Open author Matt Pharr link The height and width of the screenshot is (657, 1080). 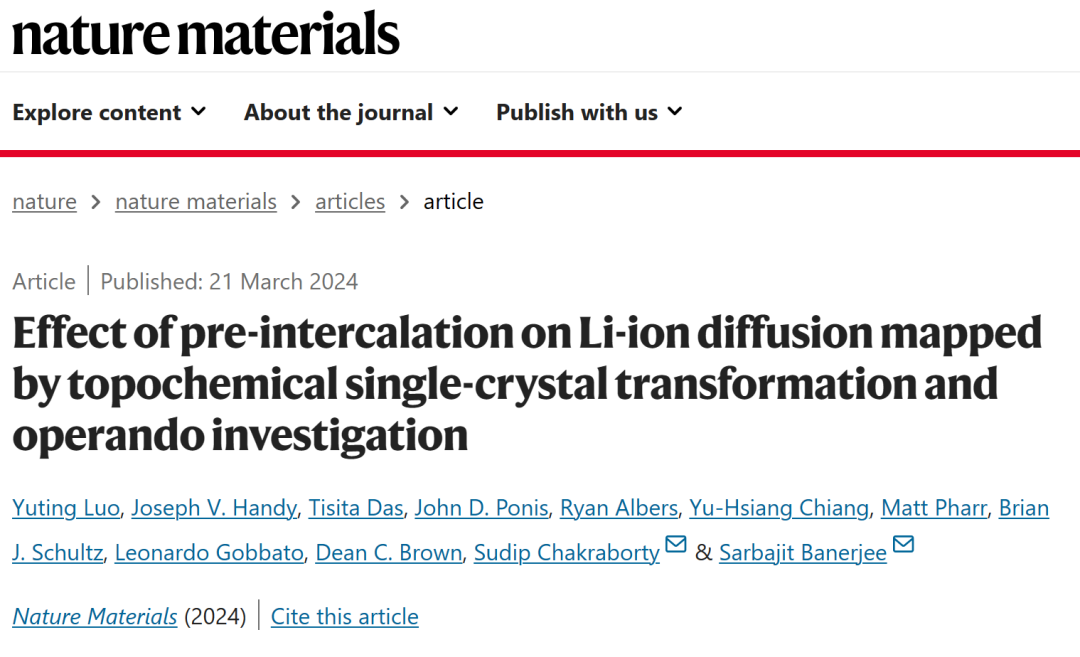pos(934,508)
